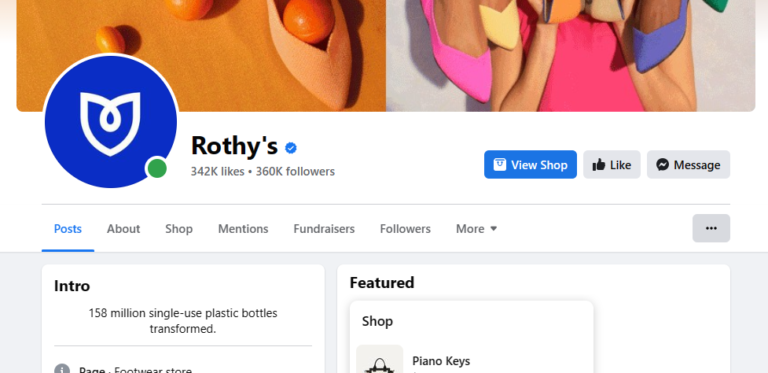Open the Followers tab
Viewport: 768px width, 373px height.
coord(405,229)
